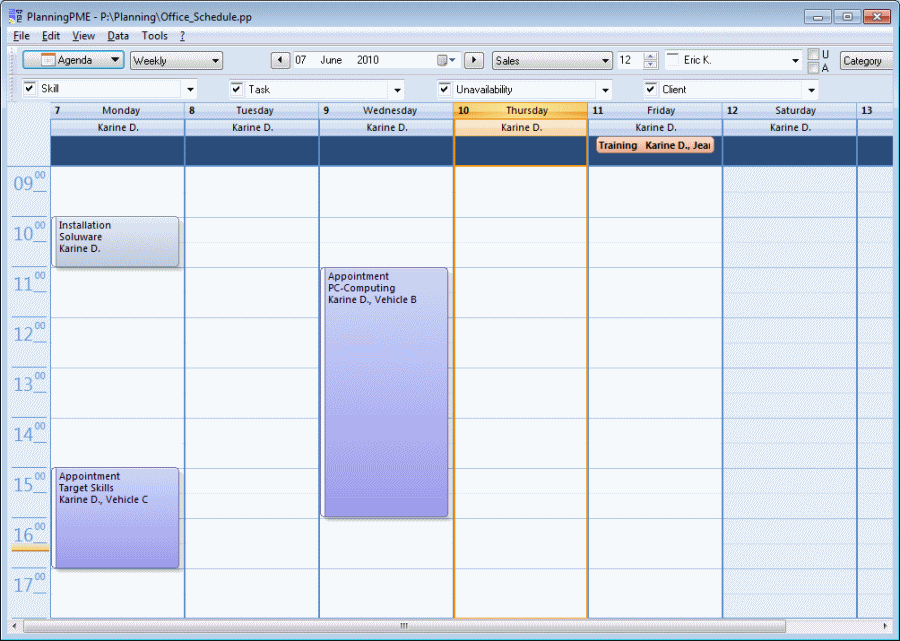Select the Appointment Target Skills event

tap(115, 518)
